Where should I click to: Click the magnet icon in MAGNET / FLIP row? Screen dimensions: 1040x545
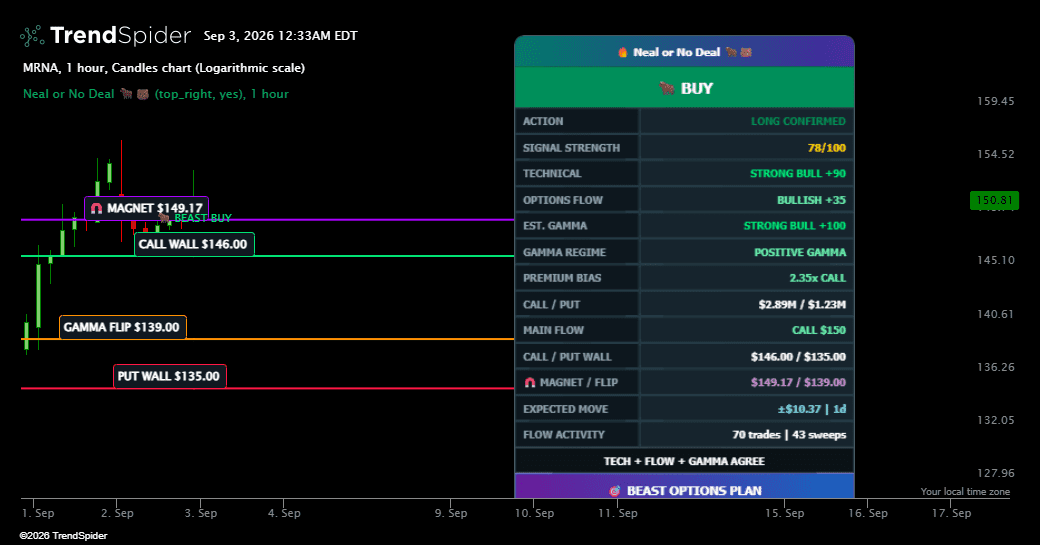(x=529, y=383)
